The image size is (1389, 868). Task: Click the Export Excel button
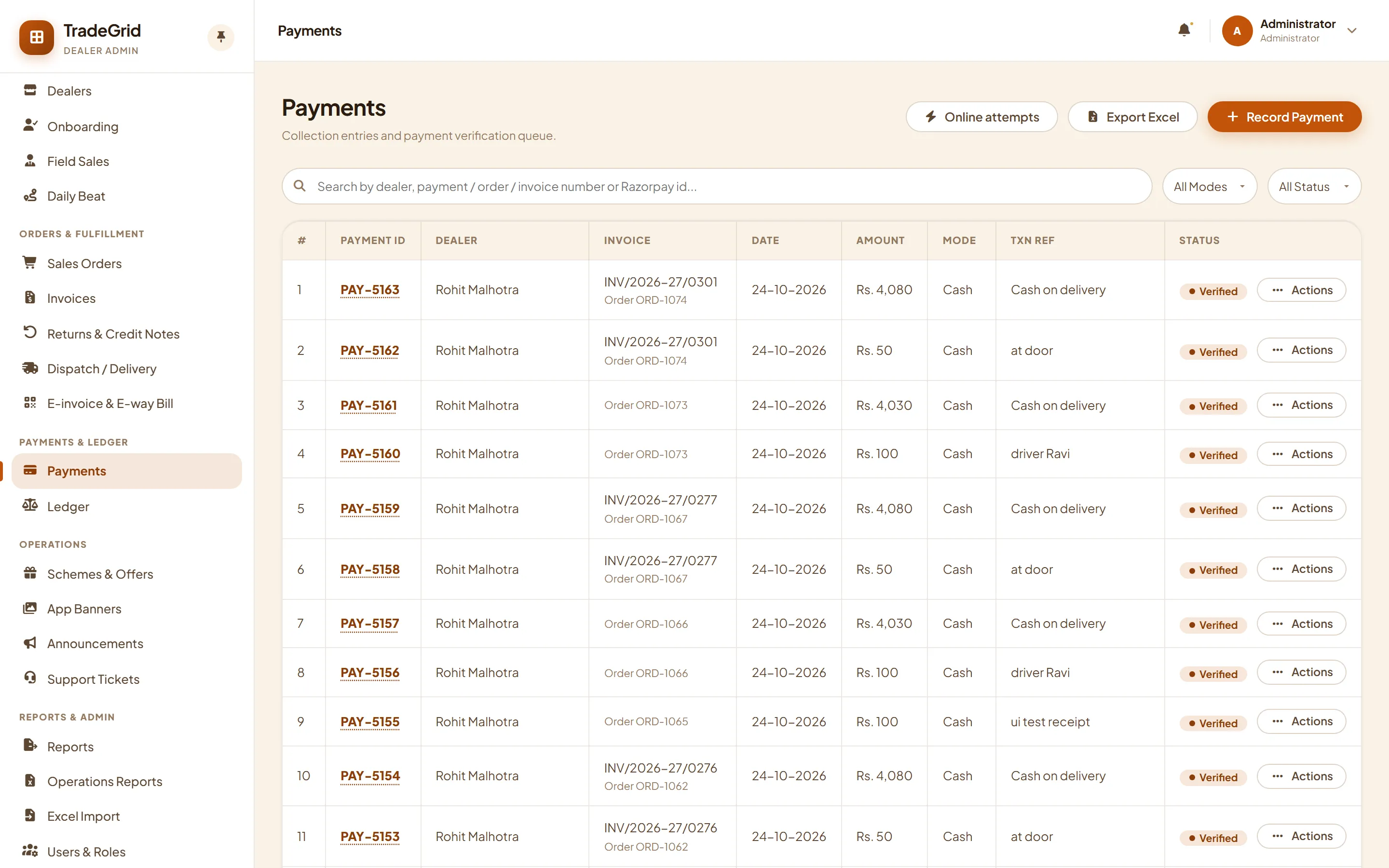[x=1132, y=117]
